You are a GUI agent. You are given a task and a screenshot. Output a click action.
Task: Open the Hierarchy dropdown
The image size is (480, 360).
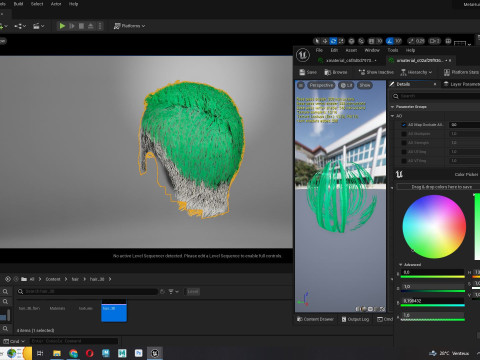(416, 72)
